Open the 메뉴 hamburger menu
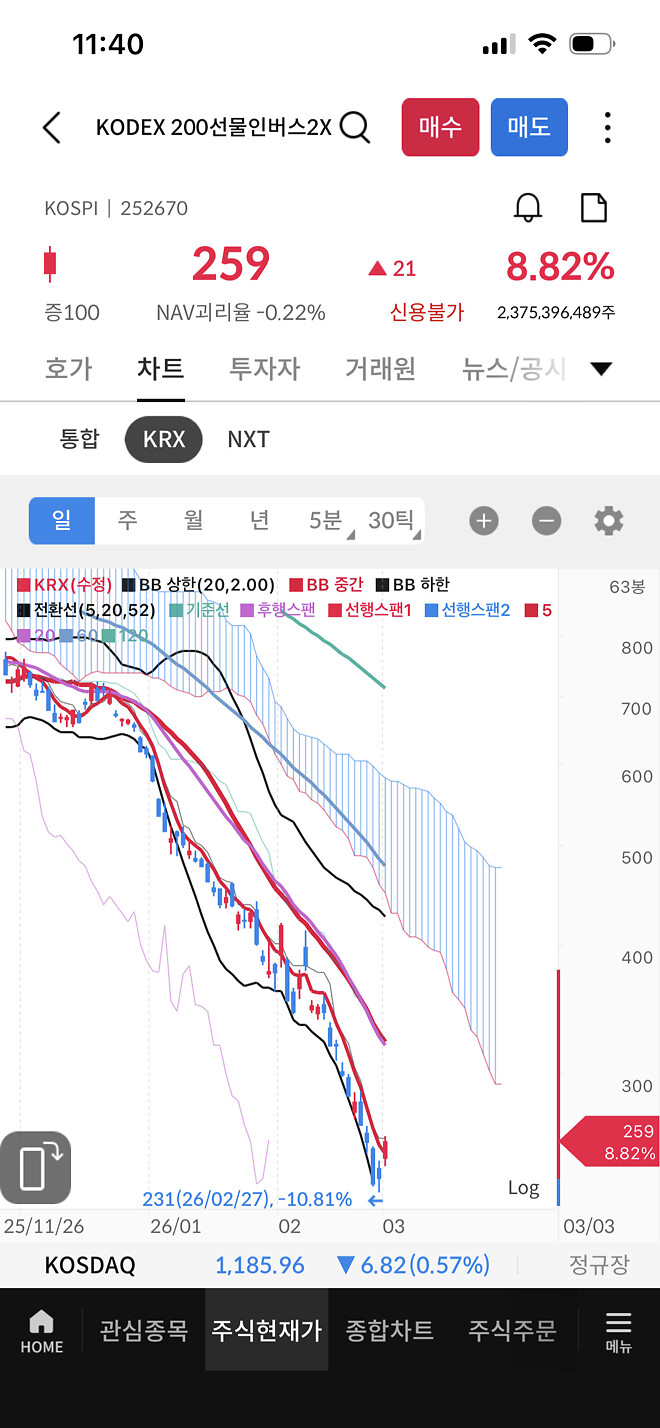The image size is (660, 1428). pos(619,1332)
